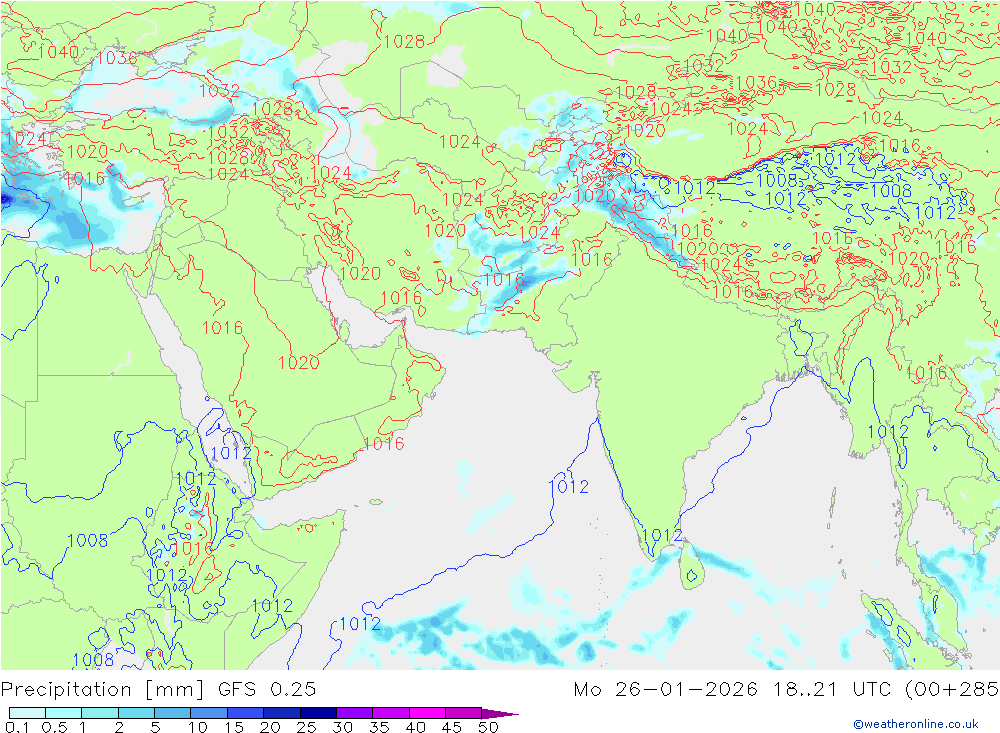Pick the purple swatch between 30 and 35

pos(354,713)
